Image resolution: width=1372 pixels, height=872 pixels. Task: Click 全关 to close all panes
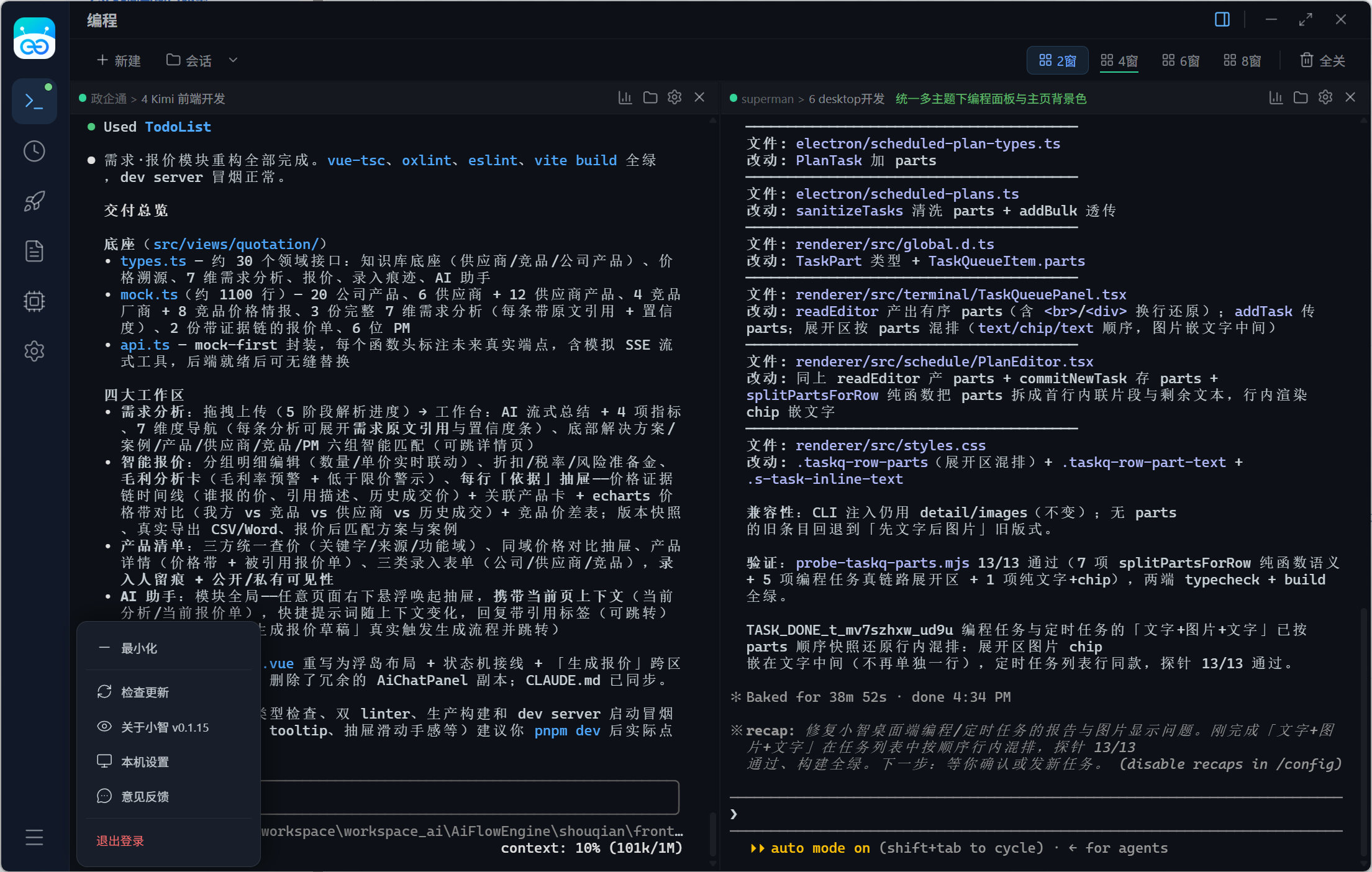[x=1322, y=60]
